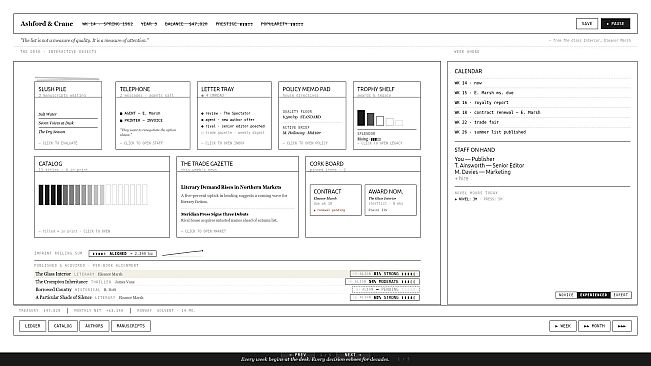The height and width of the screenshot is (366, 651).
Task: Click the MODERATE alignment badge
Action: pos(382,282)
